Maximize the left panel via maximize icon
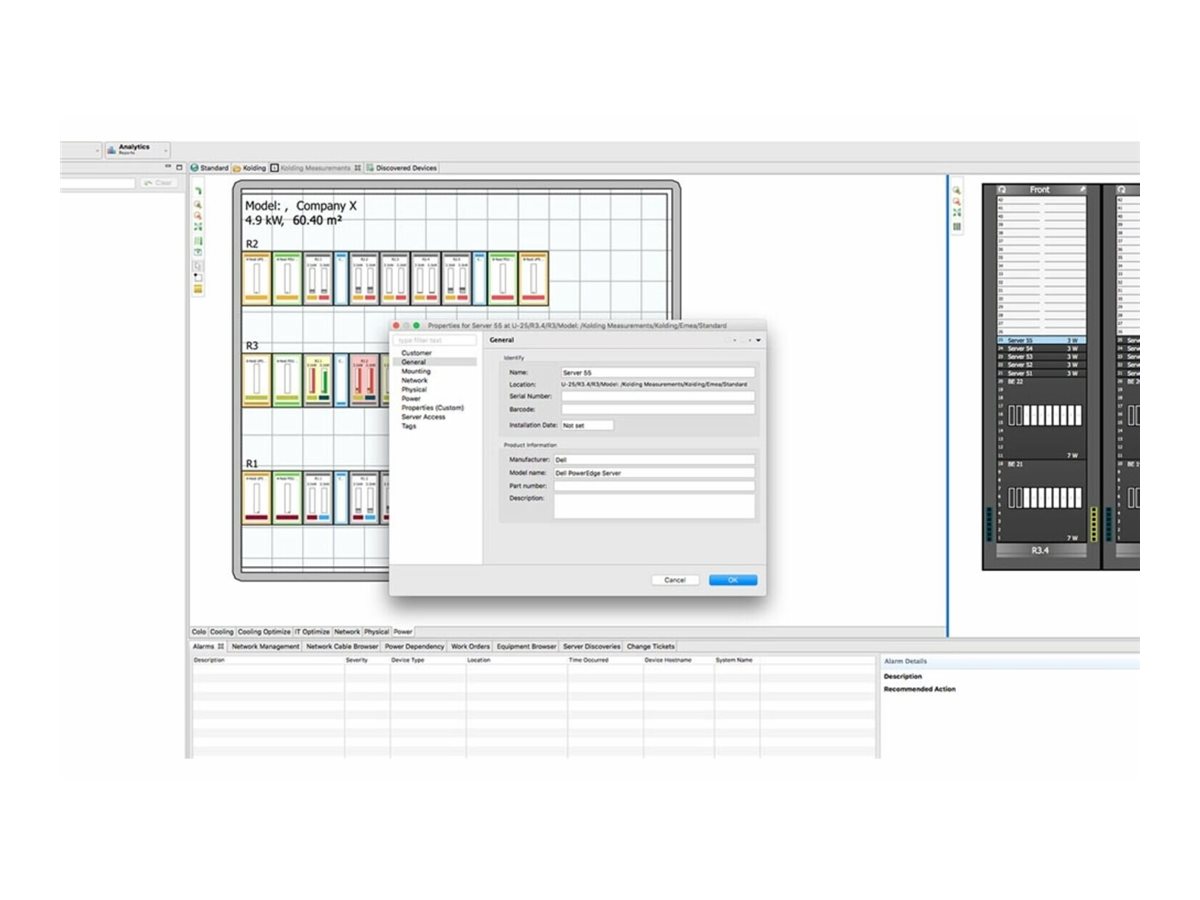Viewport: 1200px width, 900px height. 179,167
